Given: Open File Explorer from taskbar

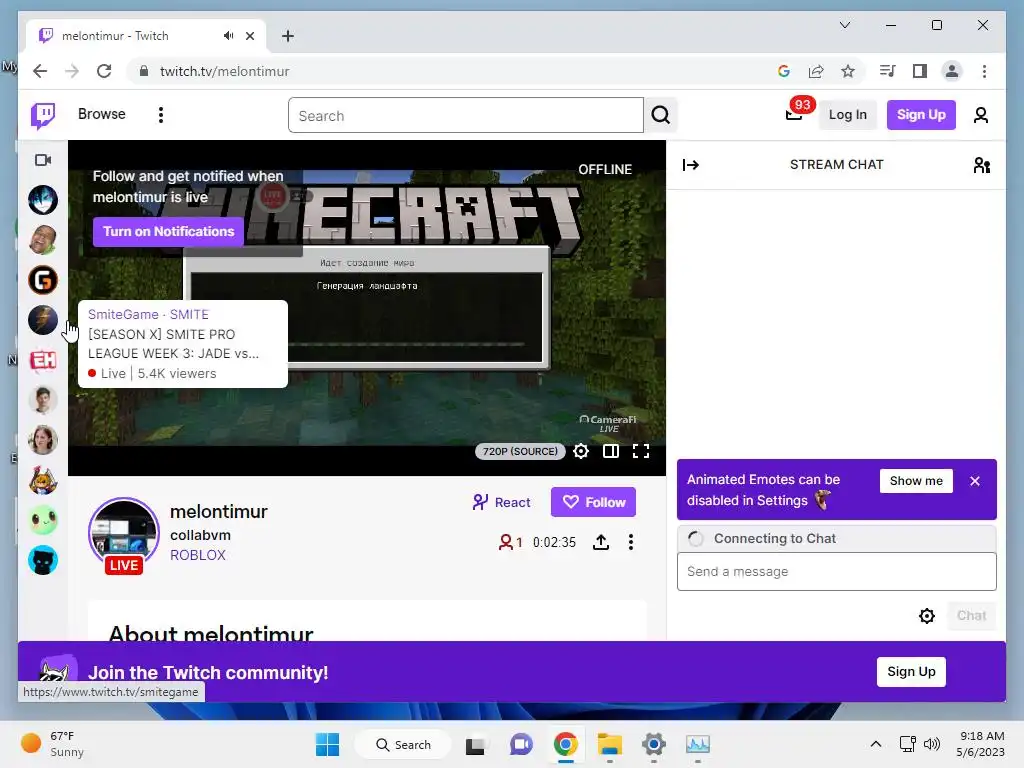Looking at the screenshot, I should click(609, 744).
